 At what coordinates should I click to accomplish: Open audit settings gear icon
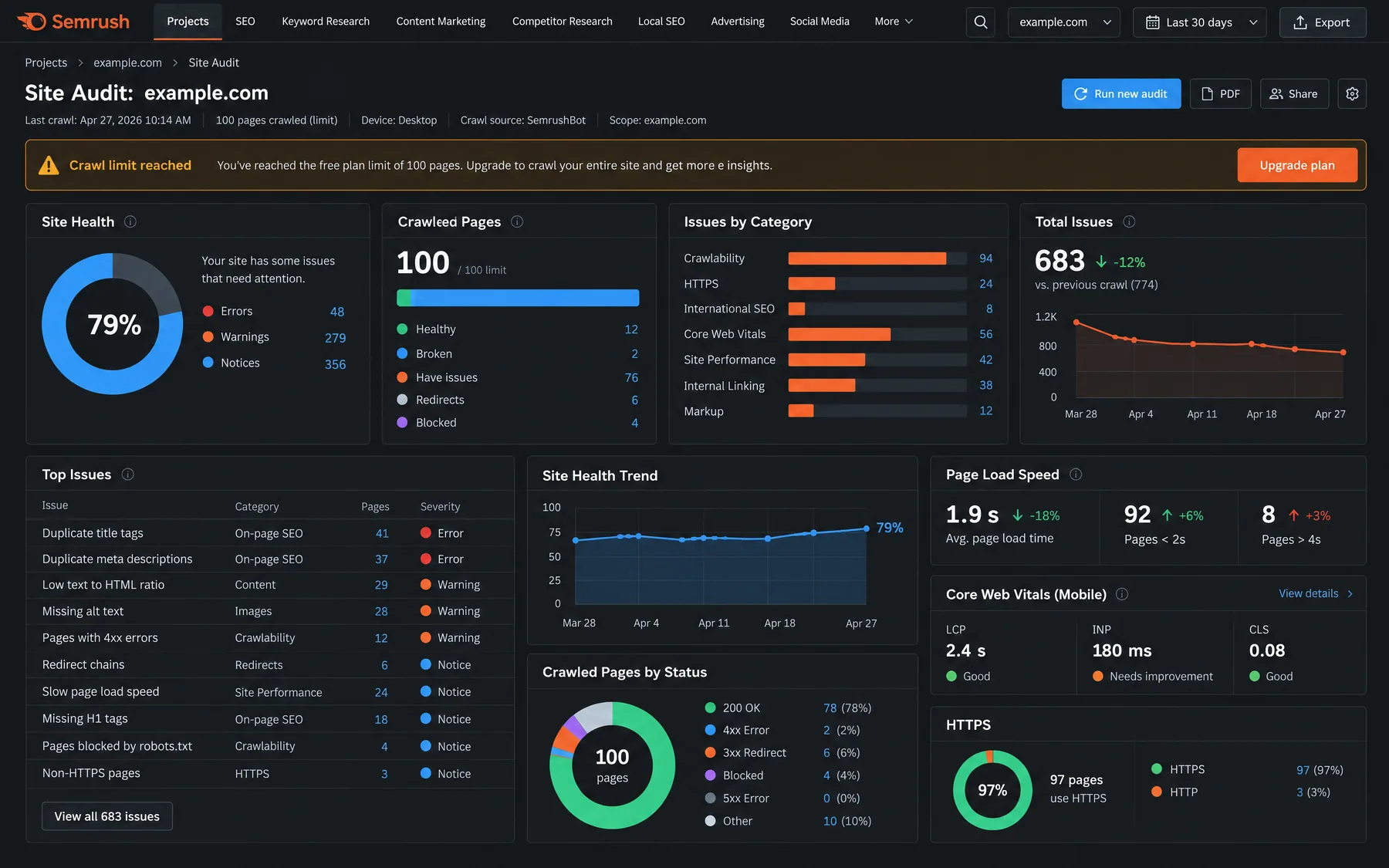coord(1352,93)
